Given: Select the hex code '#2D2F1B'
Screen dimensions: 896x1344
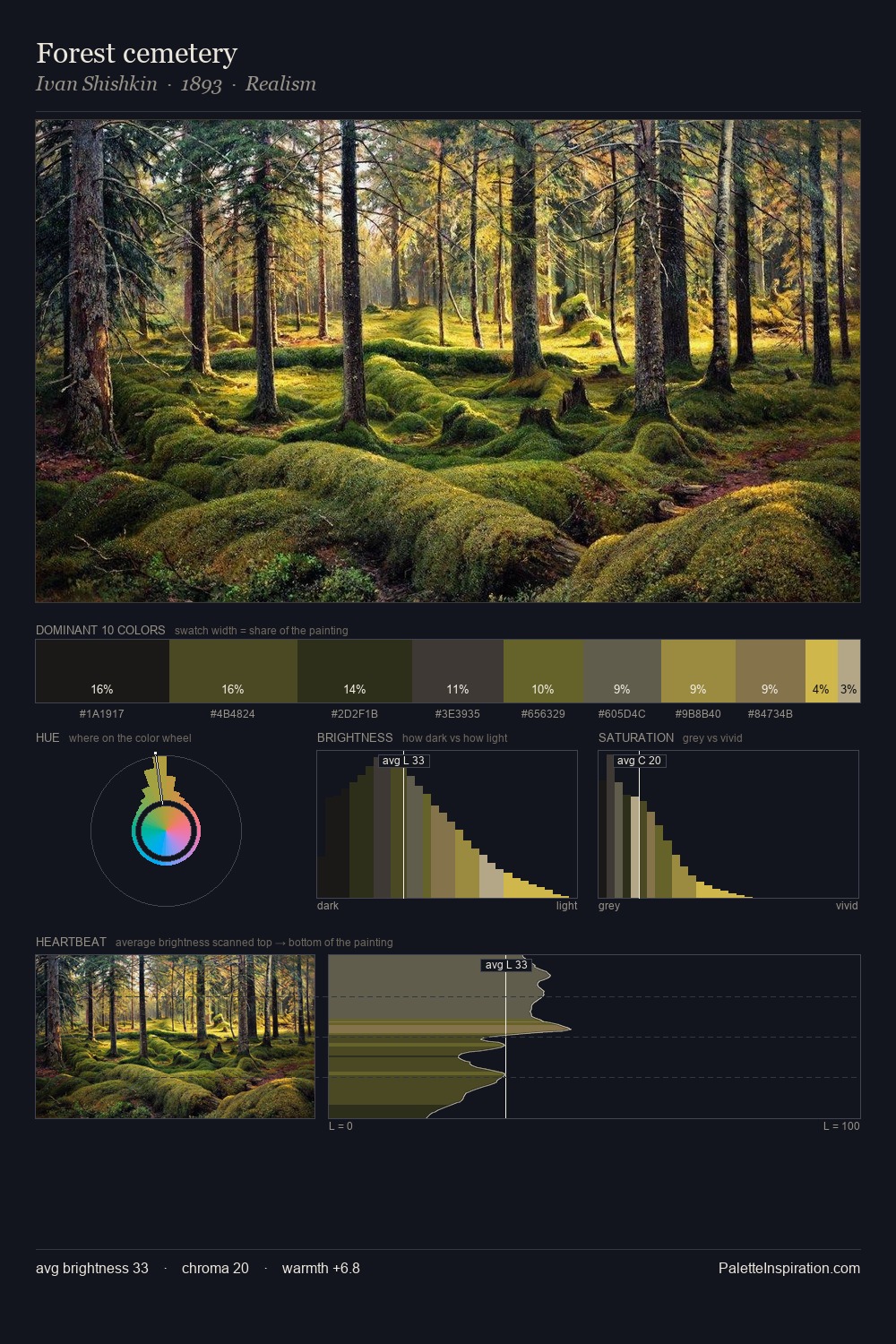Looking at the screenshot, I should [355, 714].
